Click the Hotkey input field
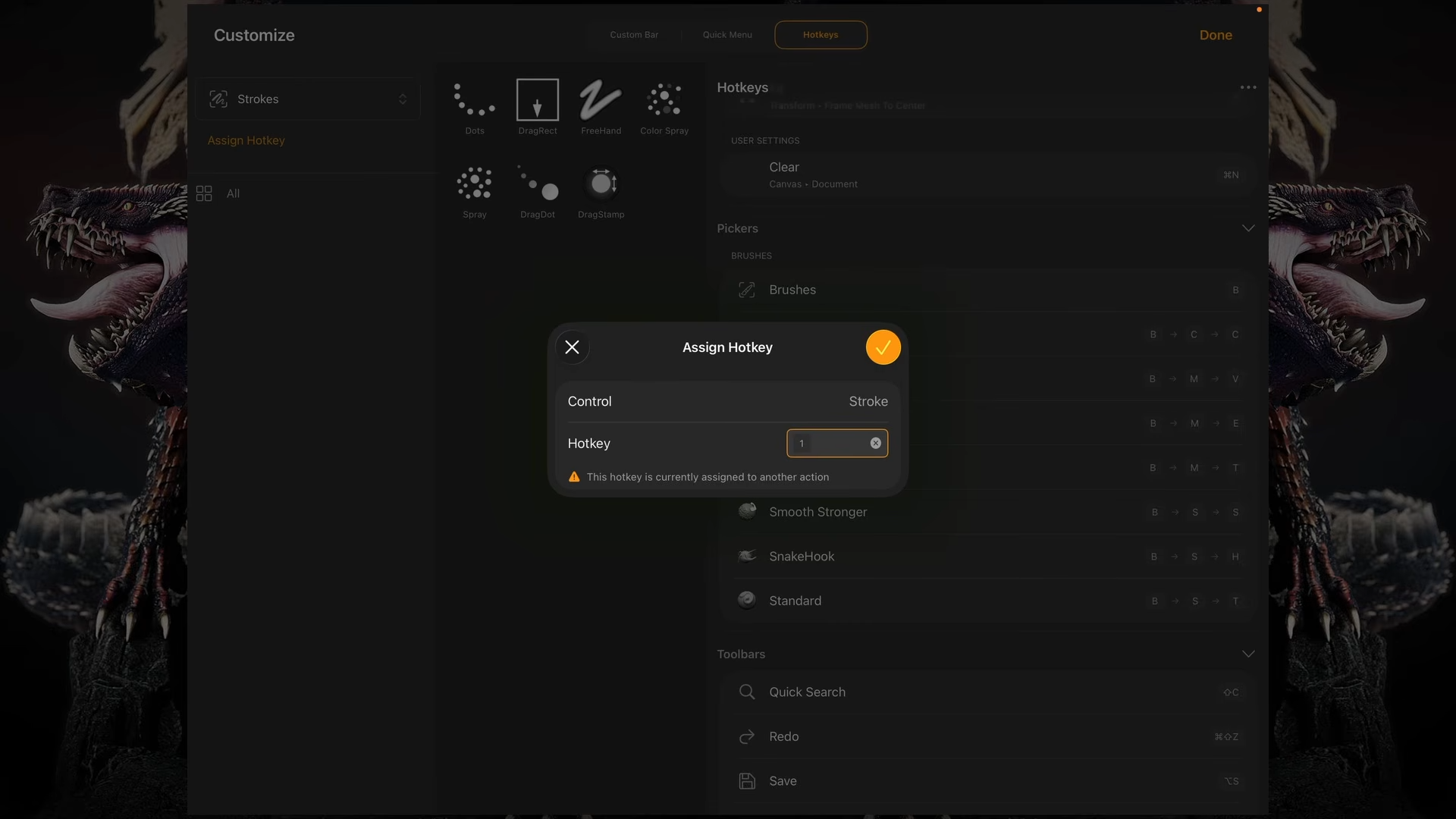Viewport: 1456px width, 819px height. pos(827,444)
